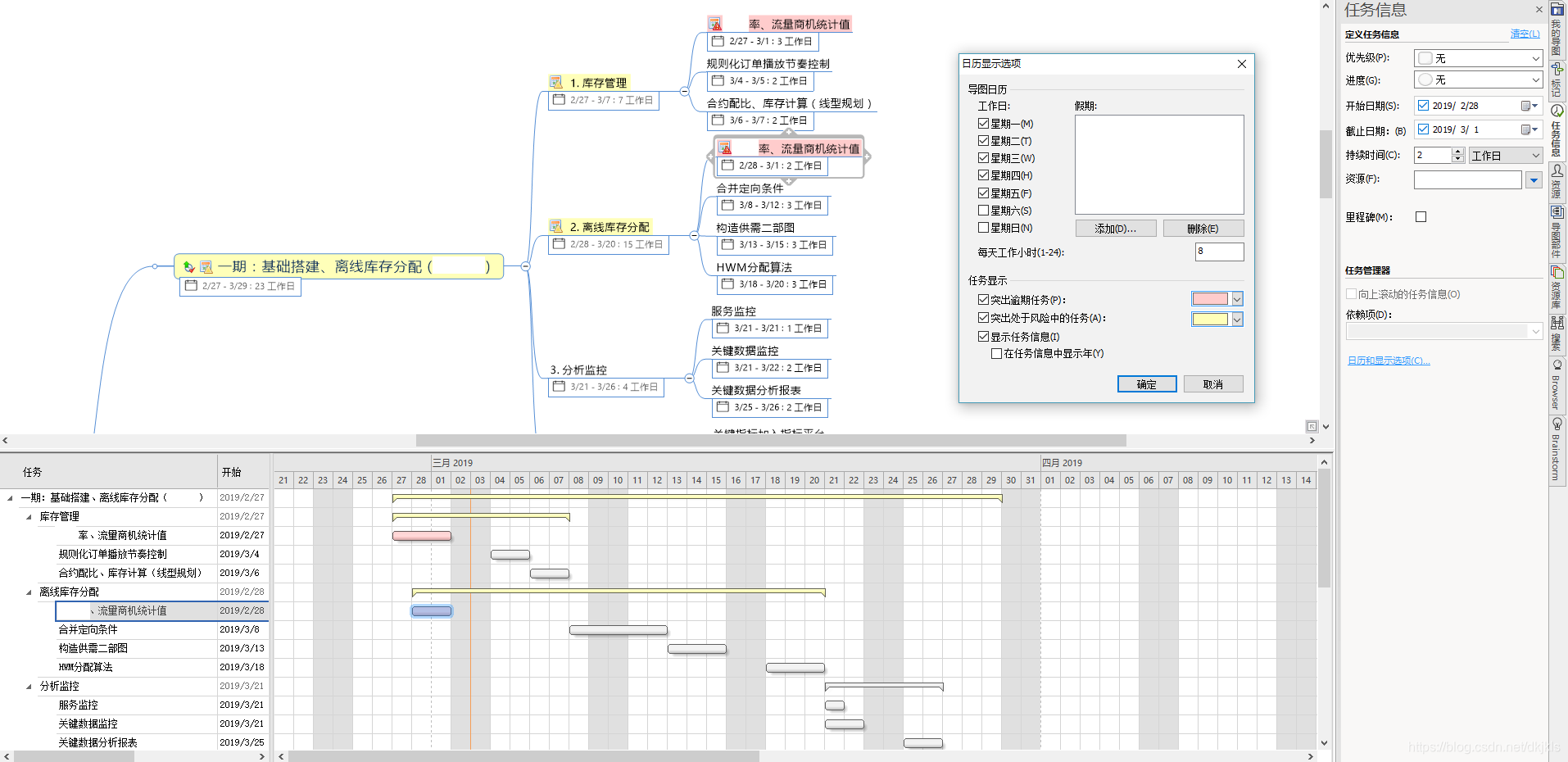The image size is (1568, 762).
Task: Open the 日历和显示选项(C)... link
Action: click(x=1389, y=361)
